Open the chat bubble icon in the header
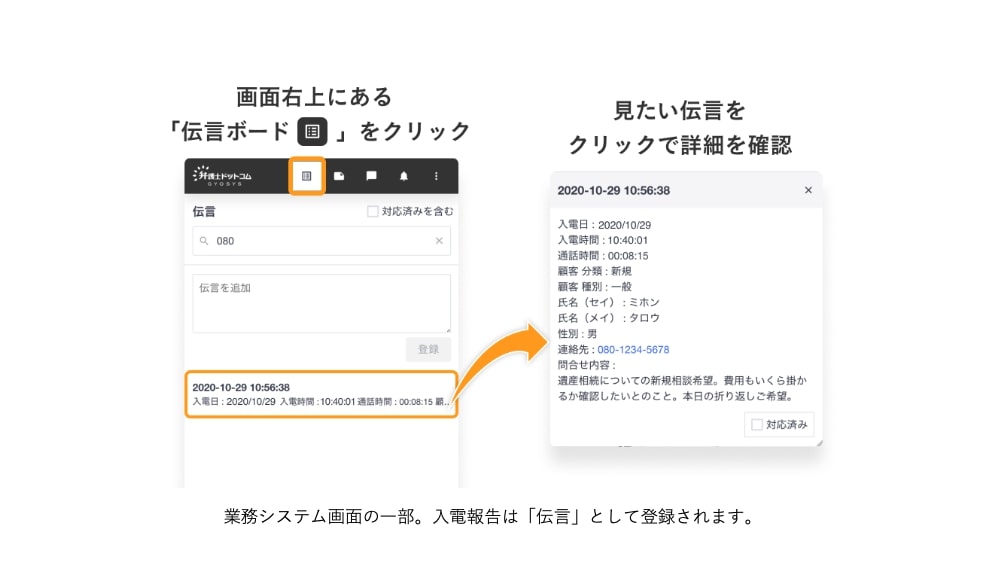 [371, 175]
